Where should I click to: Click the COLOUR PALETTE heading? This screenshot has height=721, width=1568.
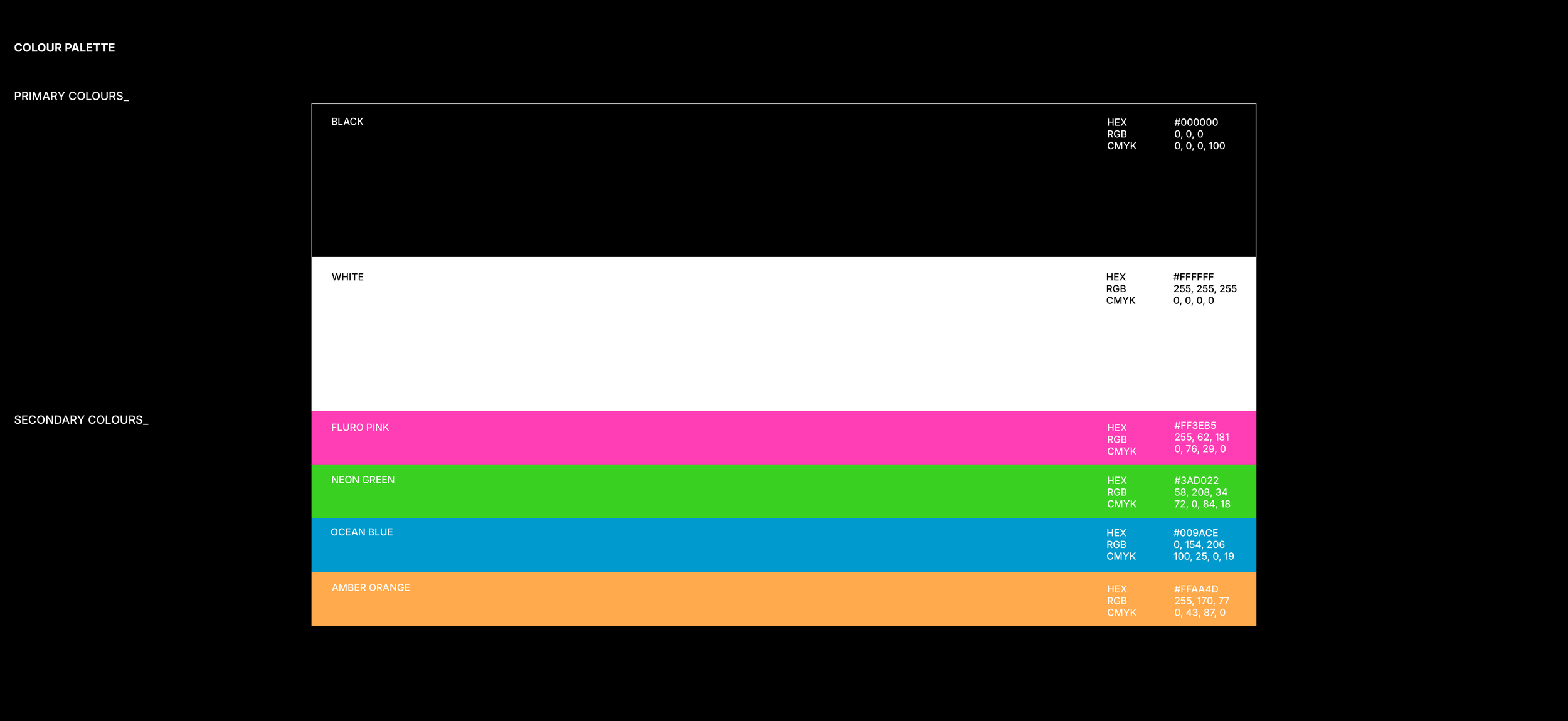[x=65, y=48]
